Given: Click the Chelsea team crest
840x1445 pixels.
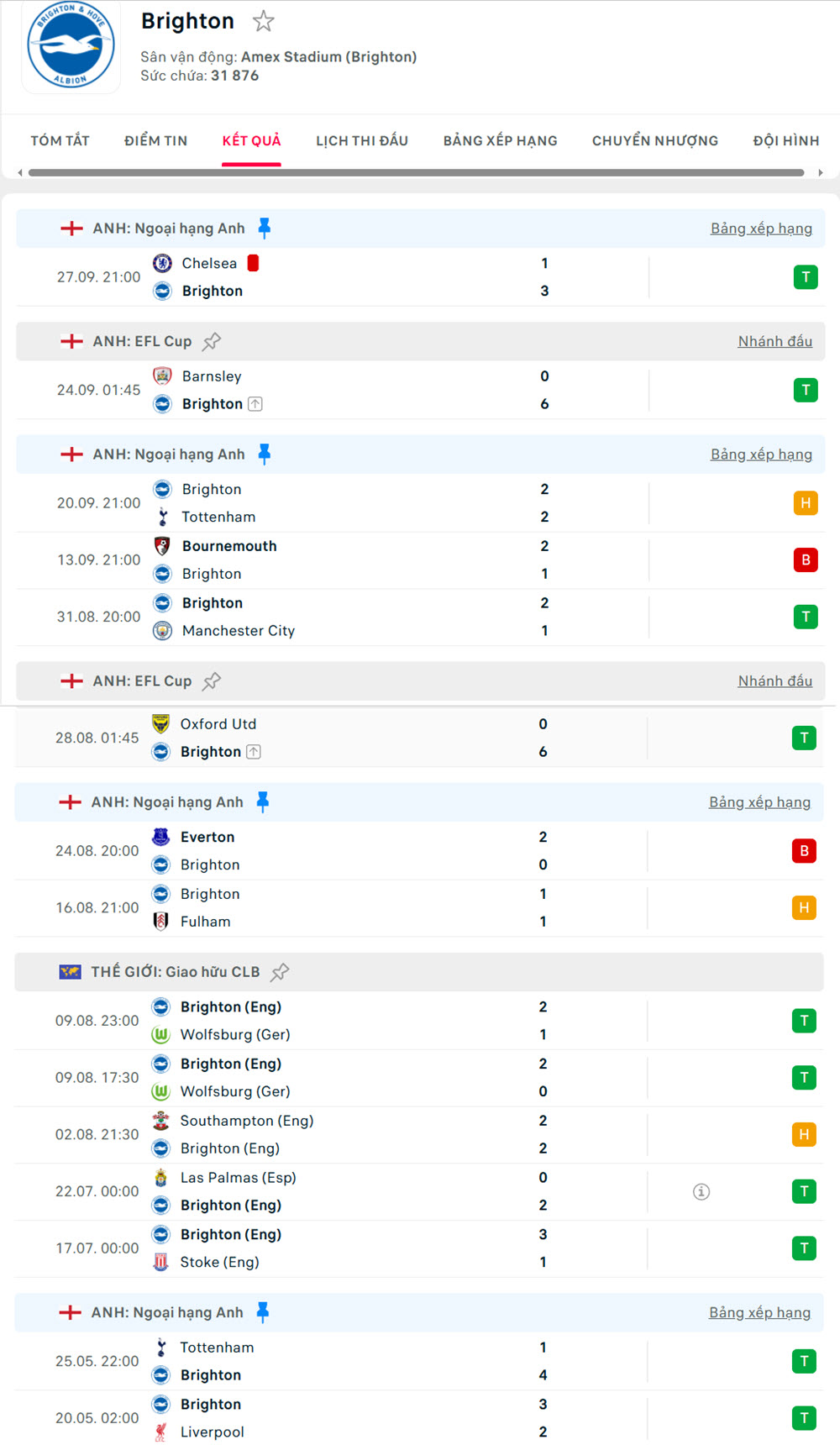Looking at the screenshot, I should tap(162, 263).
